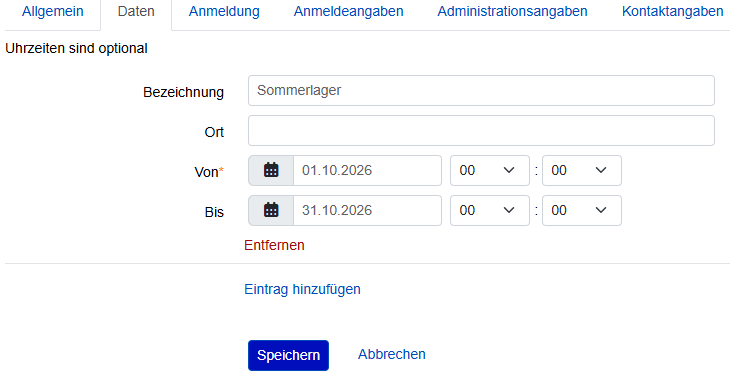Screen dimensions: 730x381
Task: Click the Bis label
Action: coord(214,212)
